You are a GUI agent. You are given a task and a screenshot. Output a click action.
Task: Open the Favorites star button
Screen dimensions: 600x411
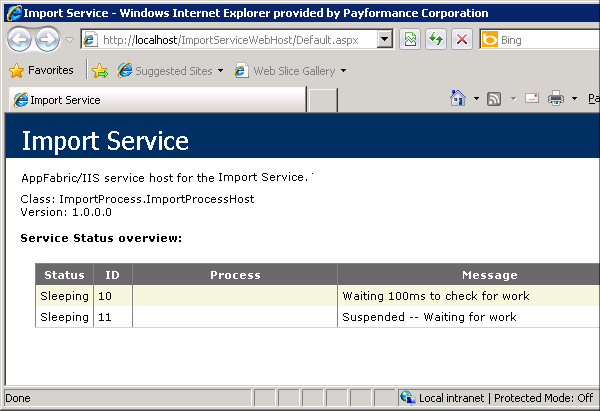[x=41, y=71]
